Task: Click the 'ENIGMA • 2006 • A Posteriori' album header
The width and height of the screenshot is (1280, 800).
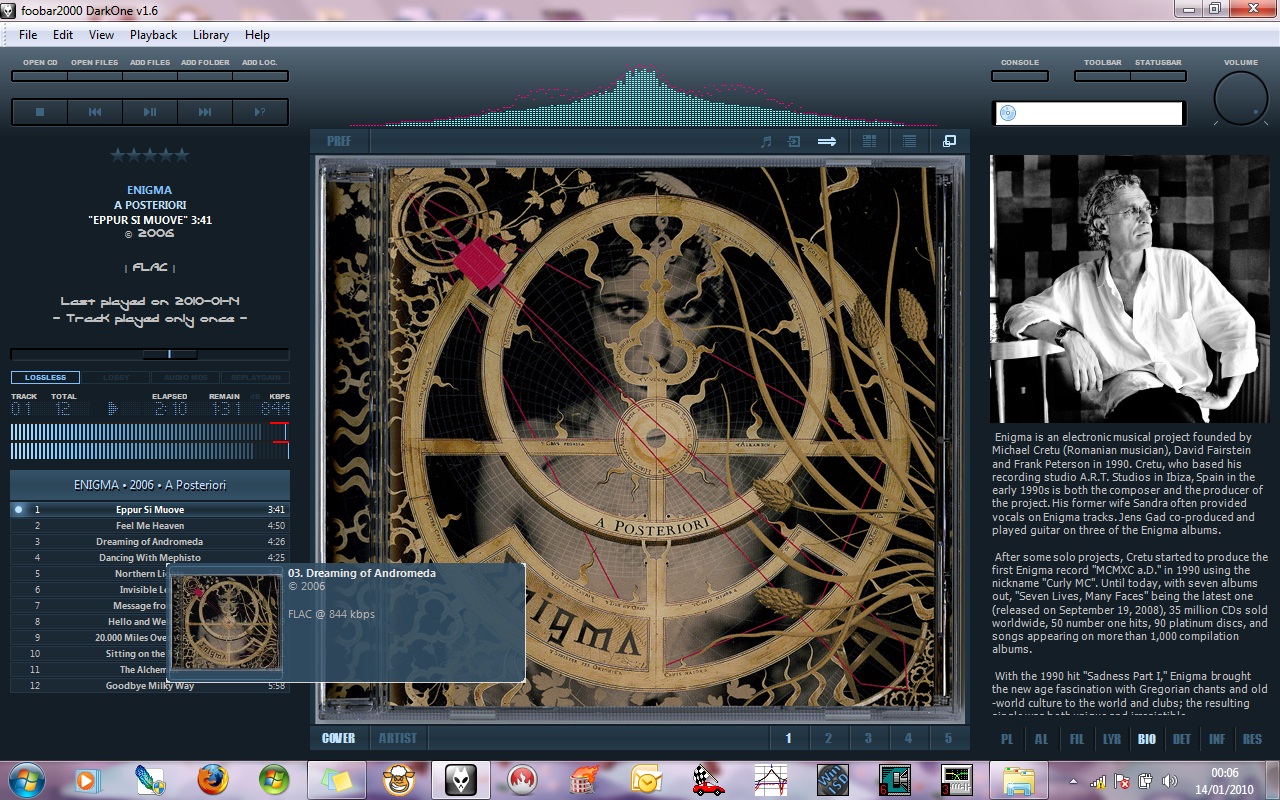Action: (x=150, y=485)
